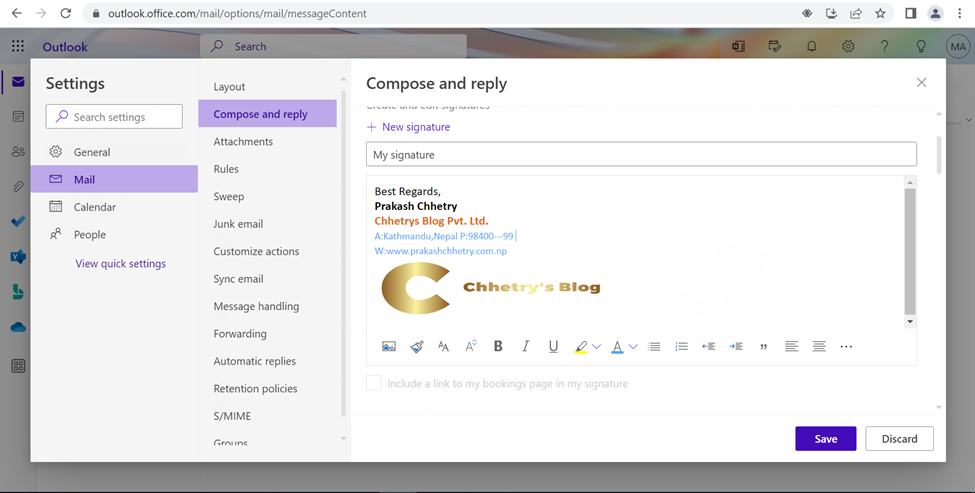Close the Settings dialog
Image resolution: width=975 pixels, height=493 pixels.
[x=922, y=82]
